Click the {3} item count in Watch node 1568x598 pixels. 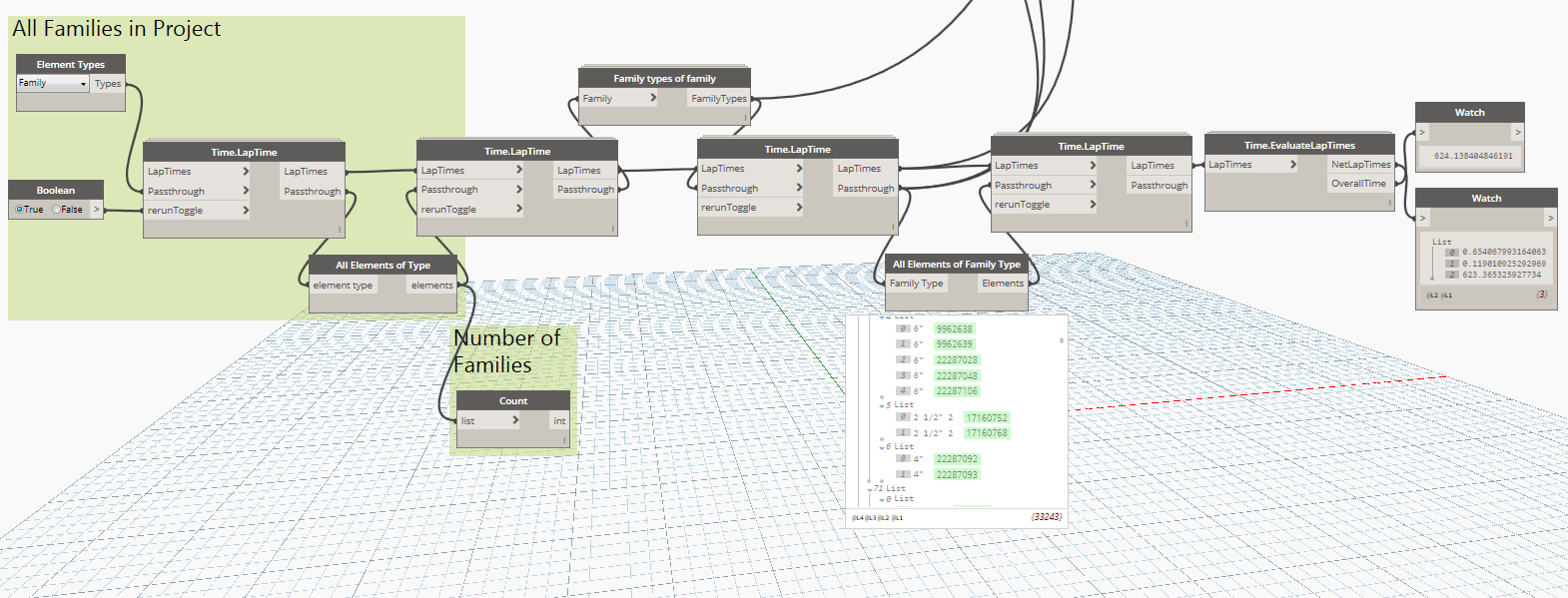[1542, 295]
